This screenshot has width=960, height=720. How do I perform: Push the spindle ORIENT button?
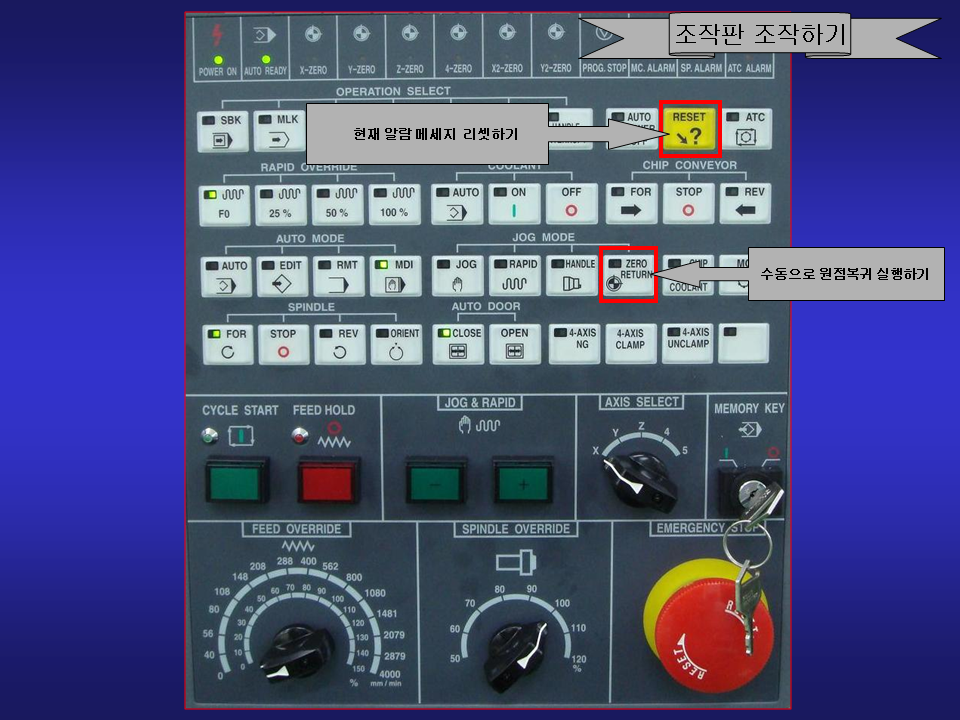(x=397, y=345)
